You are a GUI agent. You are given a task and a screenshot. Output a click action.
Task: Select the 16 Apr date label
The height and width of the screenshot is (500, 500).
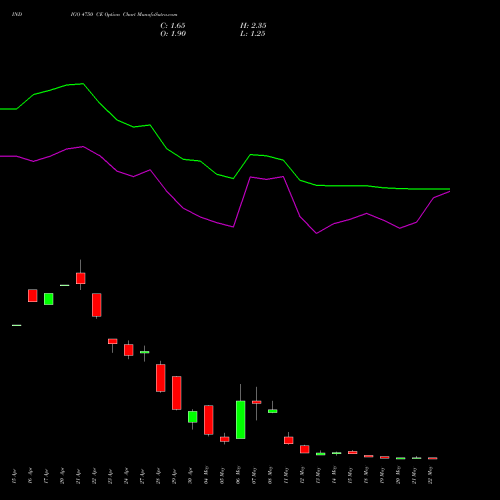tap(30, 476)
